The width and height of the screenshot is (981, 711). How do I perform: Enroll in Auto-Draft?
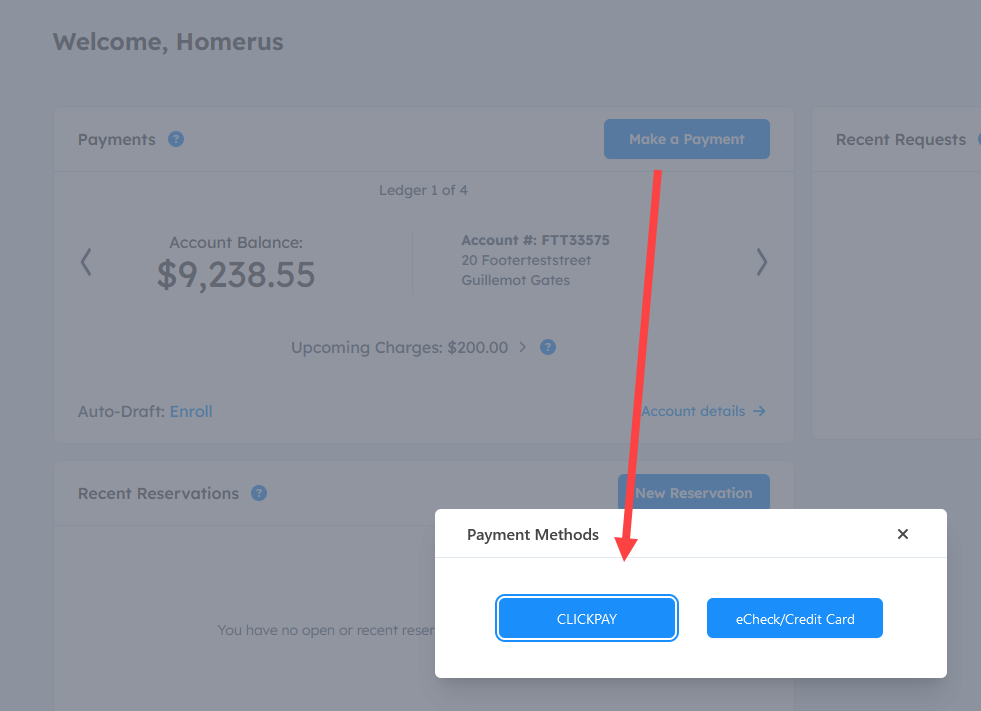click(x=191, y=411)
